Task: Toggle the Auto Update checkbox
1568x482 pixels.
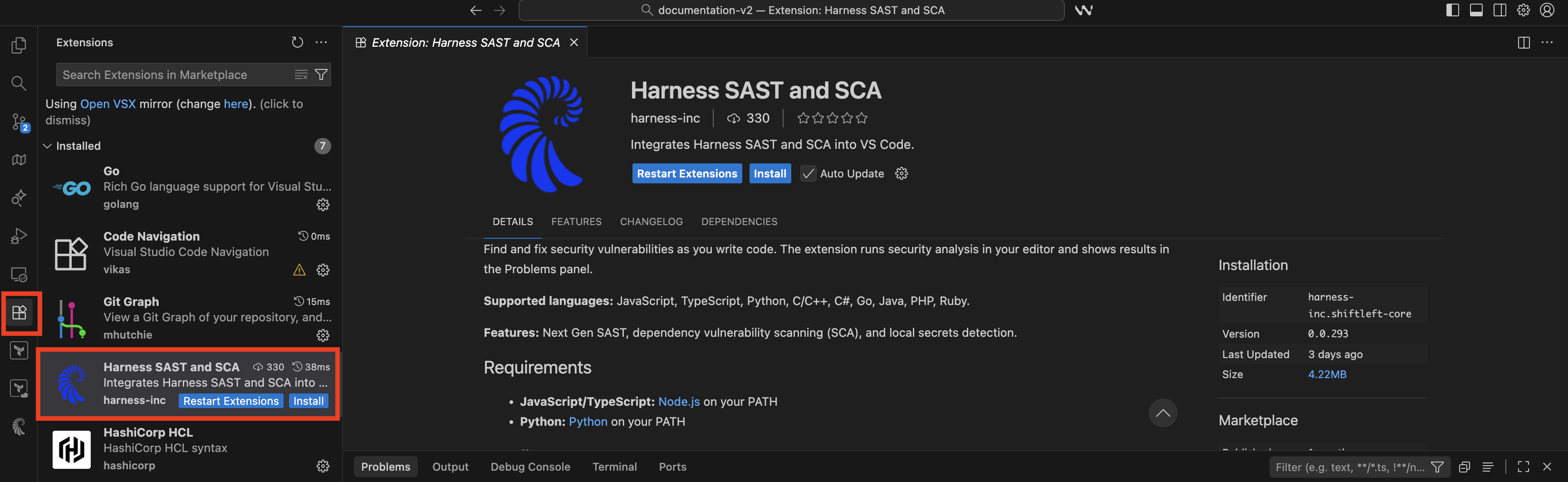Action: pos(808,173)
